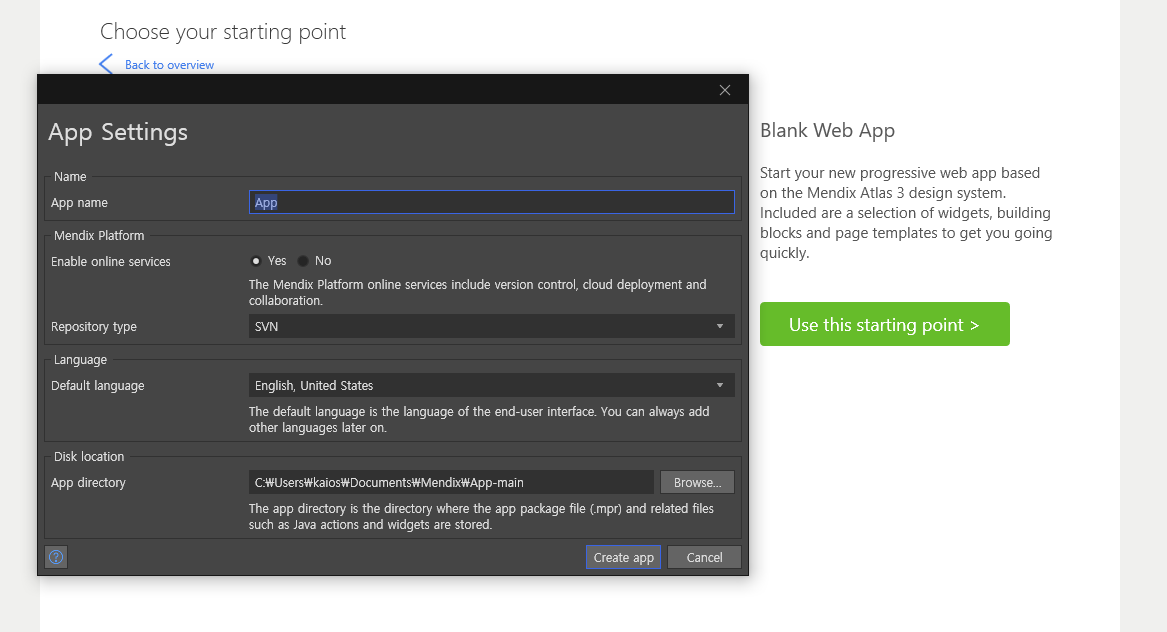Screen dimensions: 1167x632
Task: Click the Disk location group label
Action: [x=89, y=456]
